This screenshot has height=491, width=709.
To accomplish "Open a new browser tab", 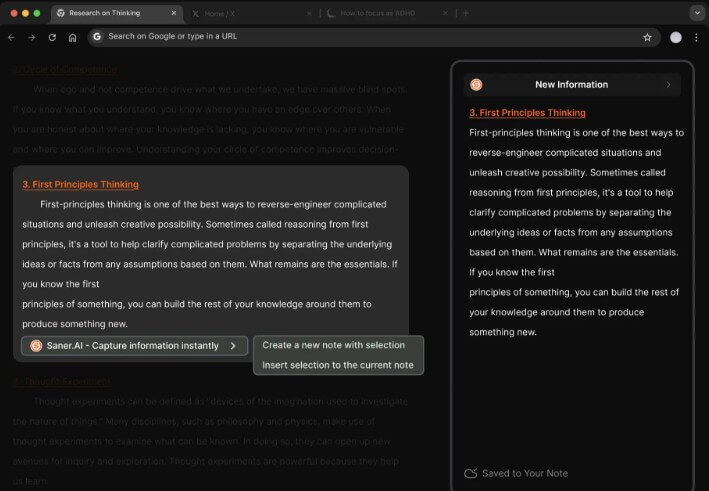I will (466, 13).
